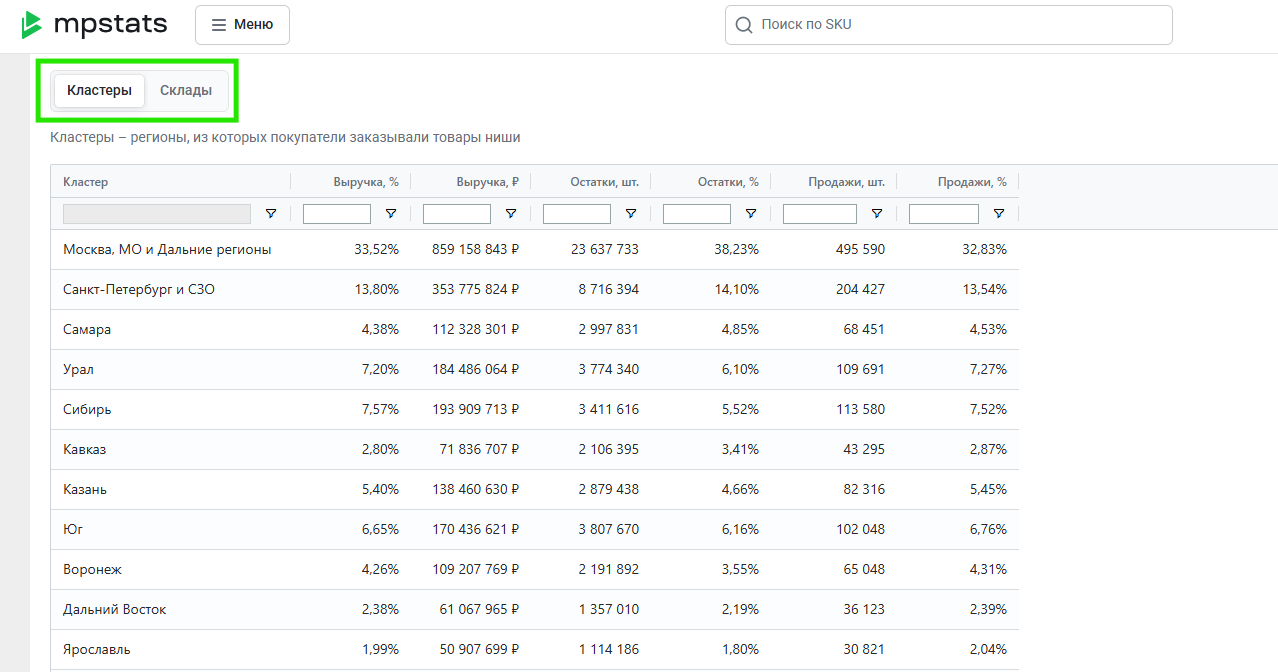Open filter icon for Продажи, шт. column

[x=877, y=214]
